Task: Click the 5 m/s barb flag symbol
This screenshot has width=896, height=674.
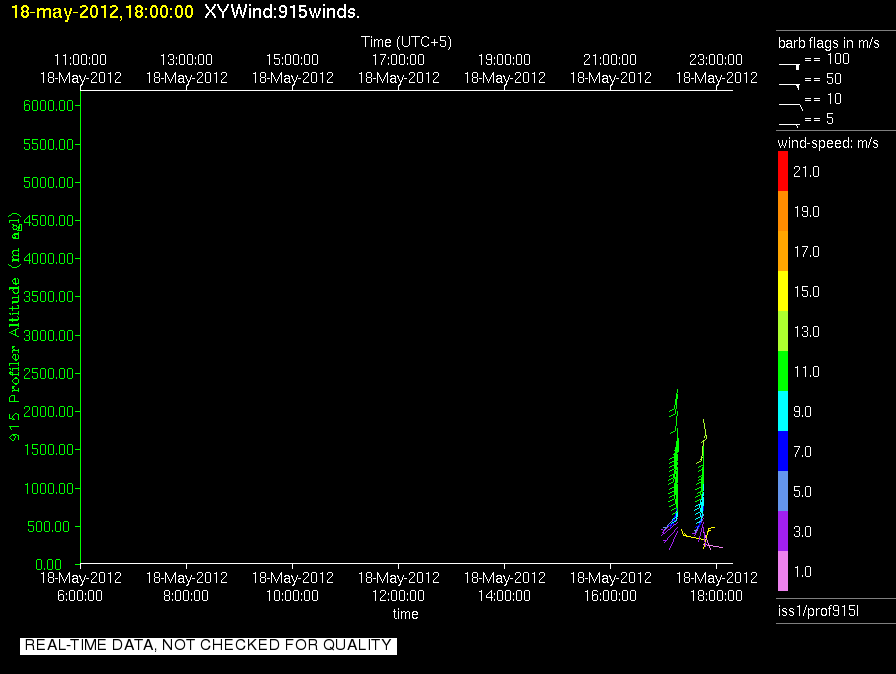Action: [x=789, y=124]
